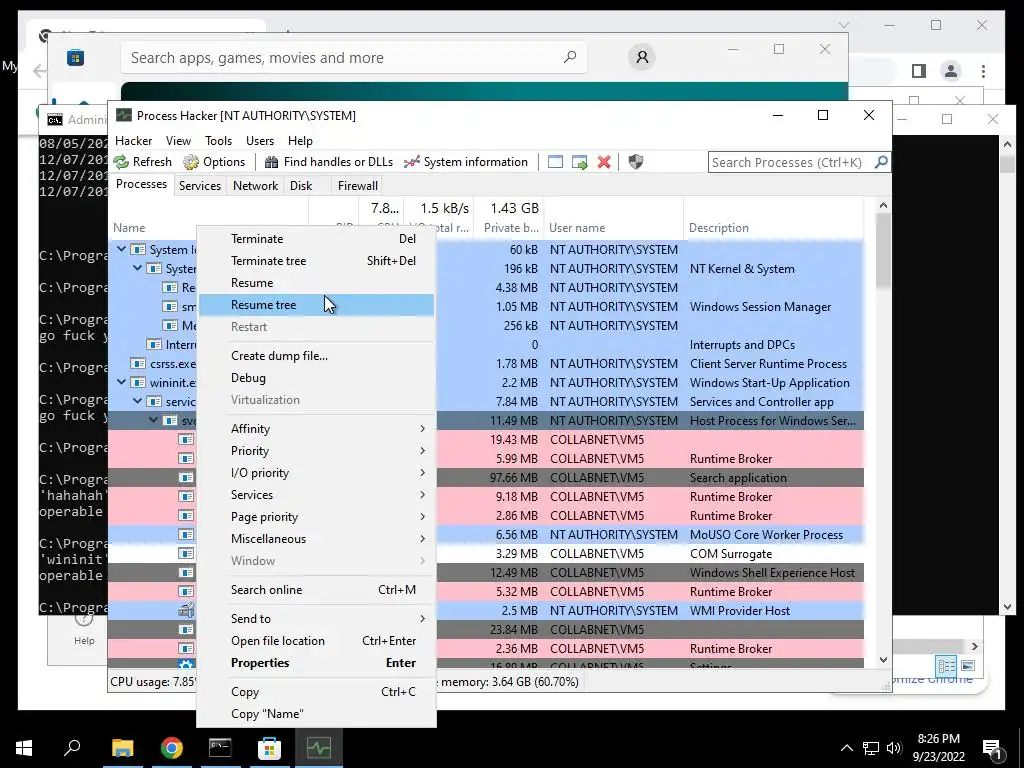Select the Windows Session Manager row

tap(486, 307)
